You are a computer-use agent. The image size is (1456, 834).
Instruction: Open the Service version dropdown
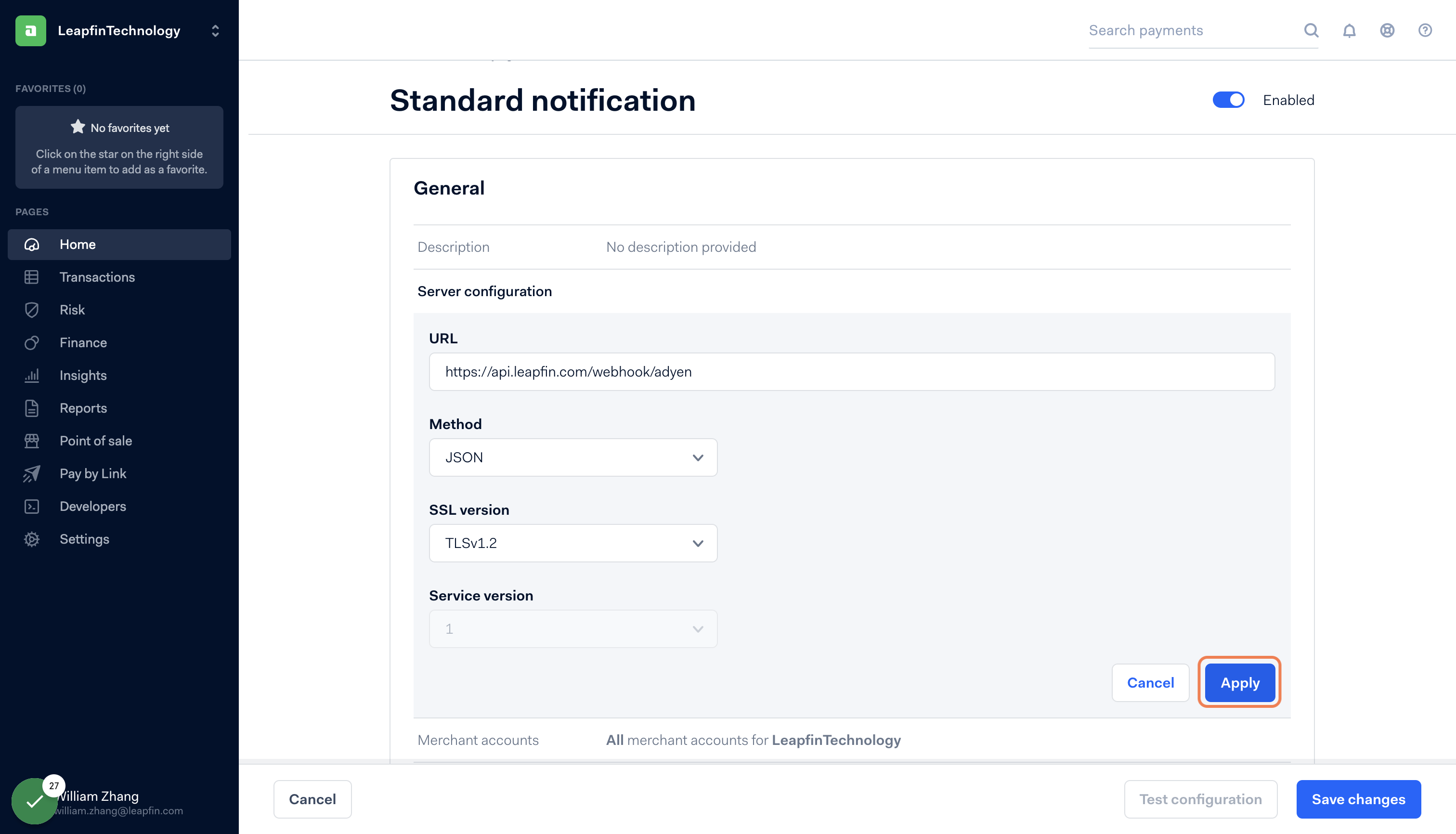coord(573,628)
